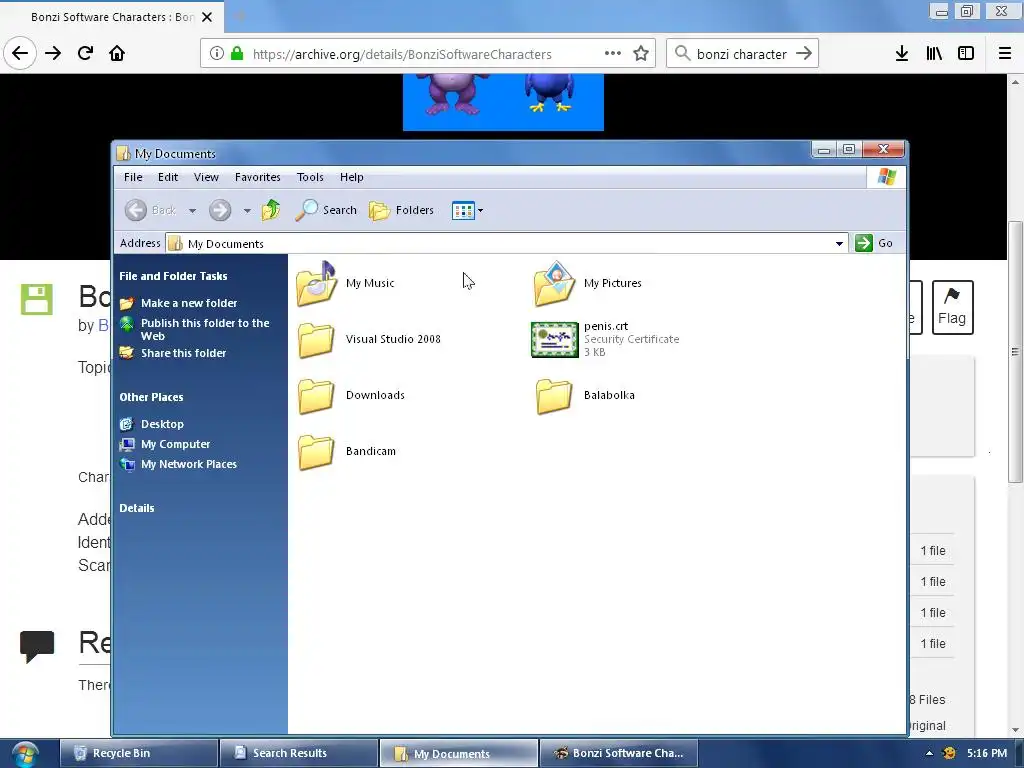Image resolution: width=1024 pixels, height=768 pixels.
Task: Expand the Address bar dropdown
Action: point(839,244)
